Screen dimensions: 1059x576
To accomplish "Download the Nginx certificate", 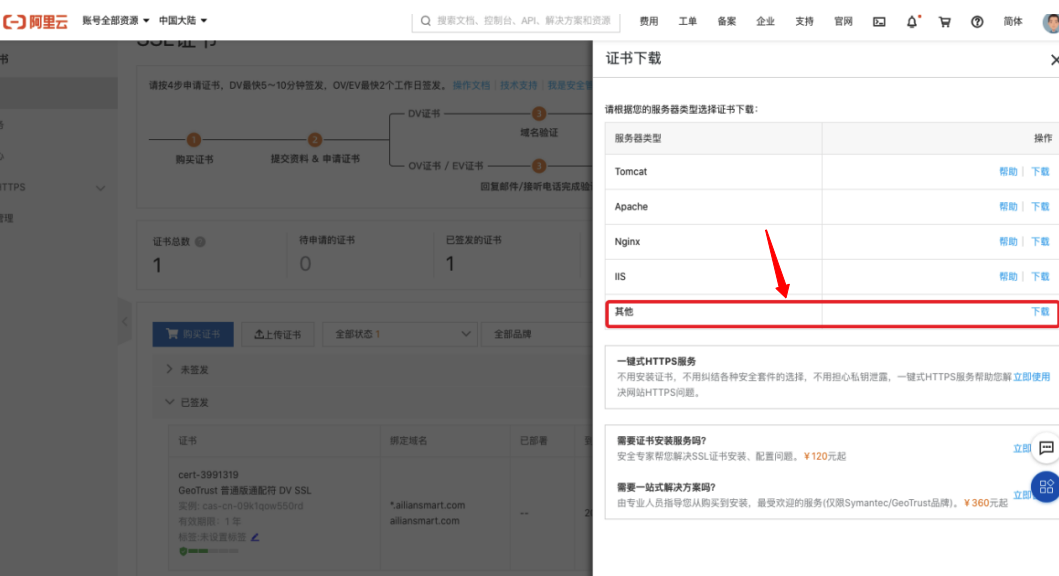I will (1040, 242).
